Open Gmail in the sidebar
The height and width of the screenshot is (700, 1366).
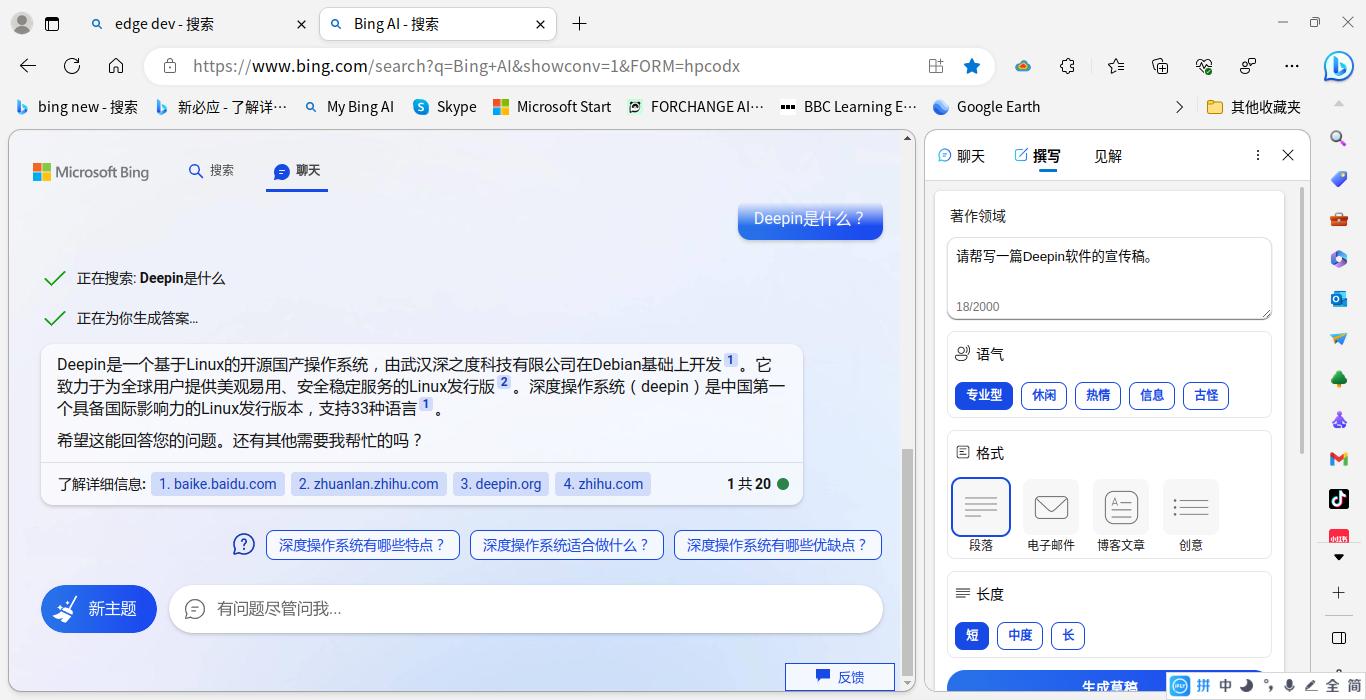(x=1338, y=458)
